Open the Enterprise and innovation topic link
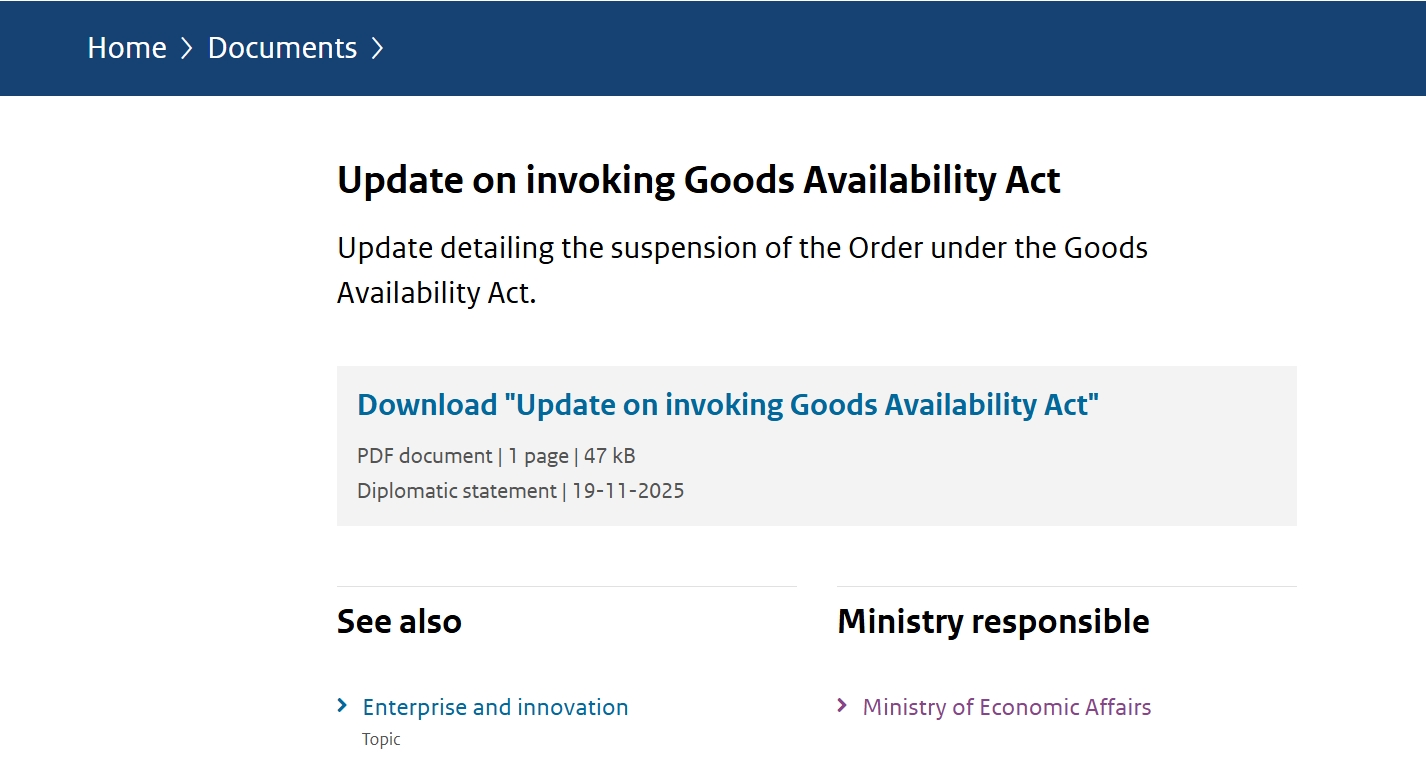 (x=495, y=707)
